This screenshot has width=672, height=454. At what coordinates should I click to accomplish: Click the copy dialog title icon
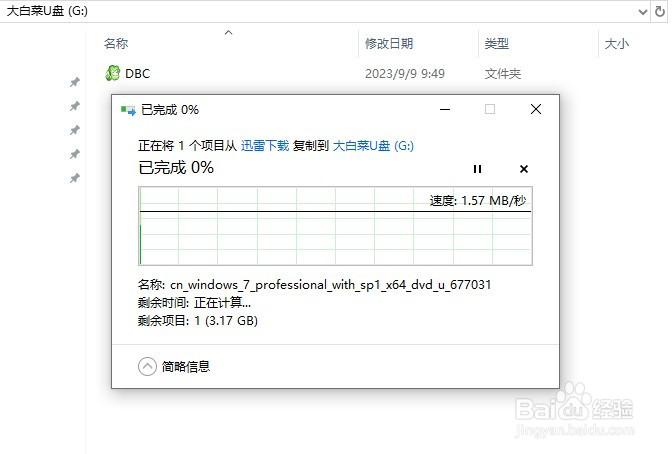click(128, 110)
